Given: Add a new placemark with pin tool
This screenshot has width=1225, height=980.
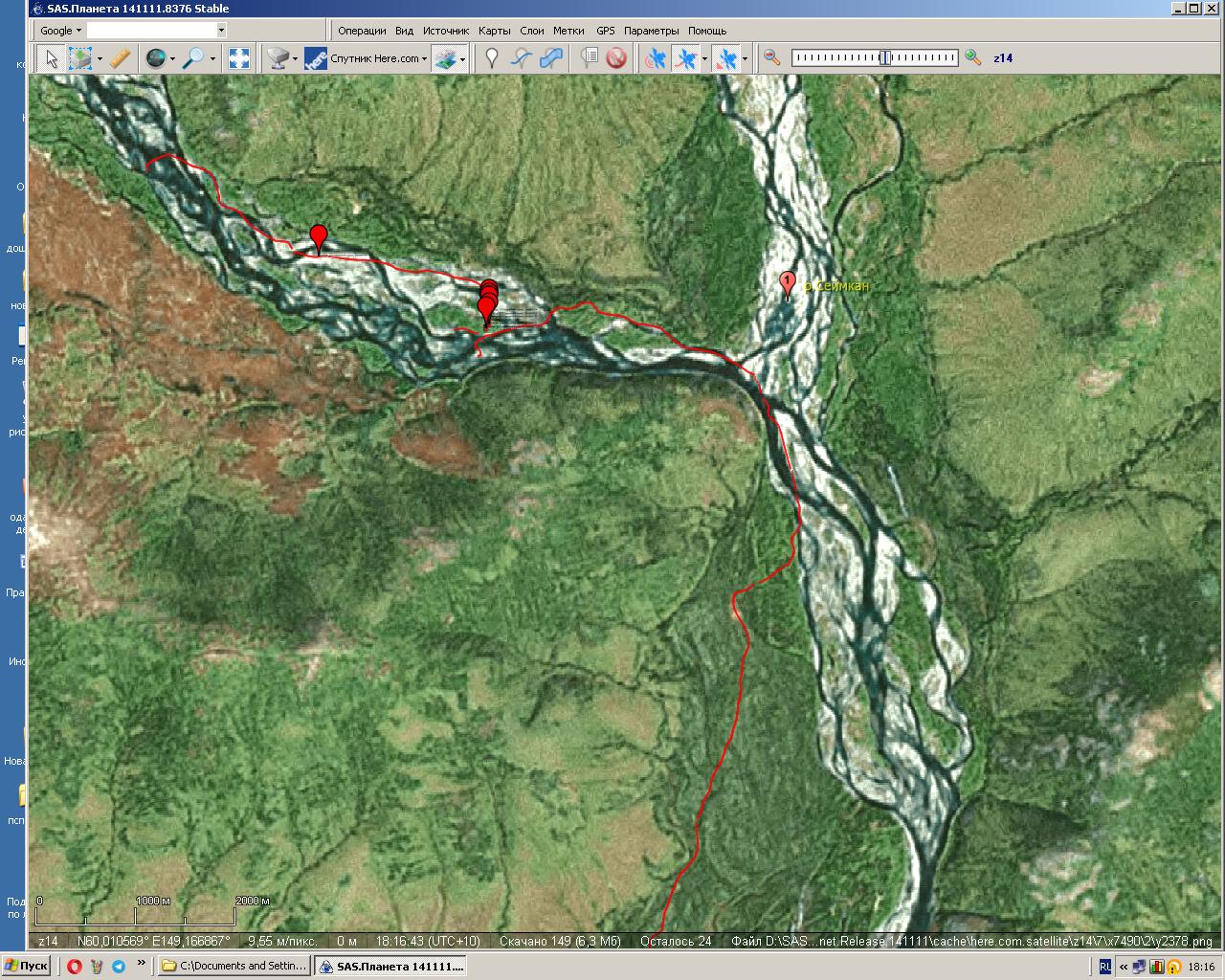Looking at the screenshot, I should pos(492,58).
